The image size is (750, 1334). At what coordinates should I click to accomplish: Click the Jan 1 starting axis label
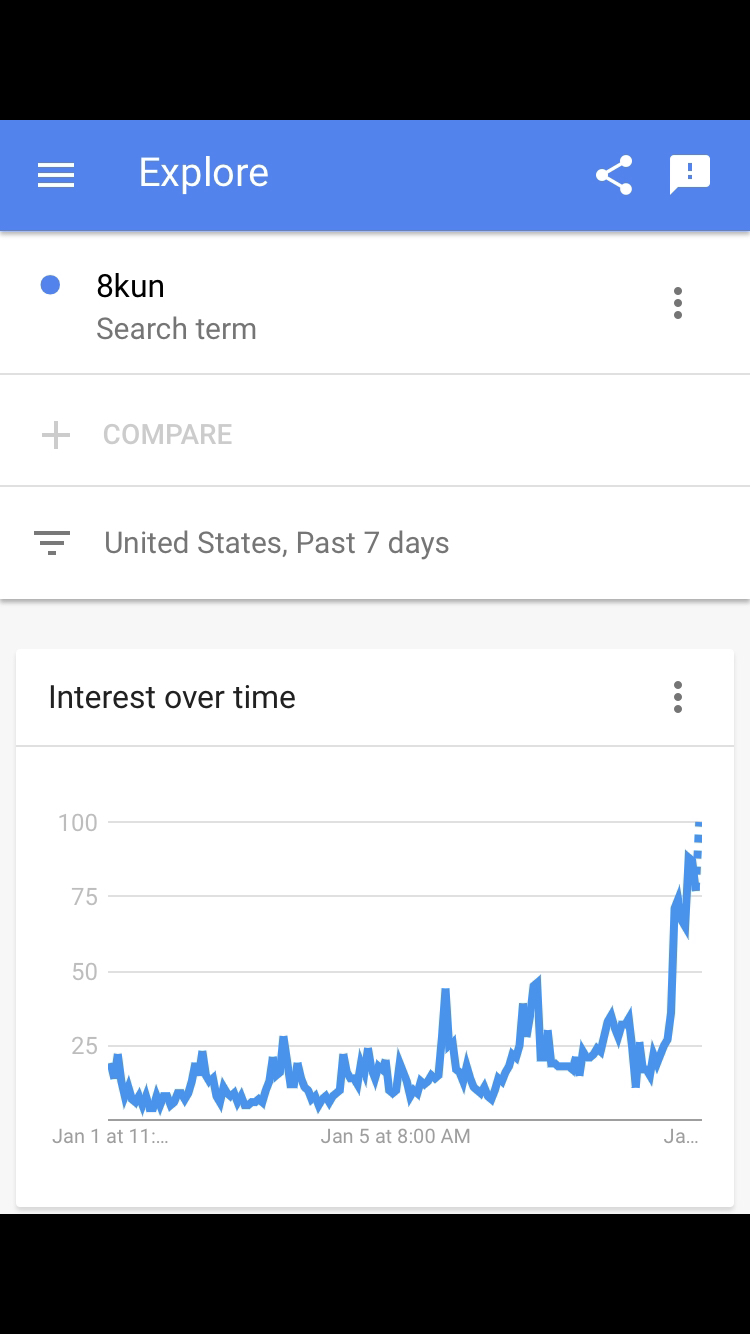point(110,1136)
